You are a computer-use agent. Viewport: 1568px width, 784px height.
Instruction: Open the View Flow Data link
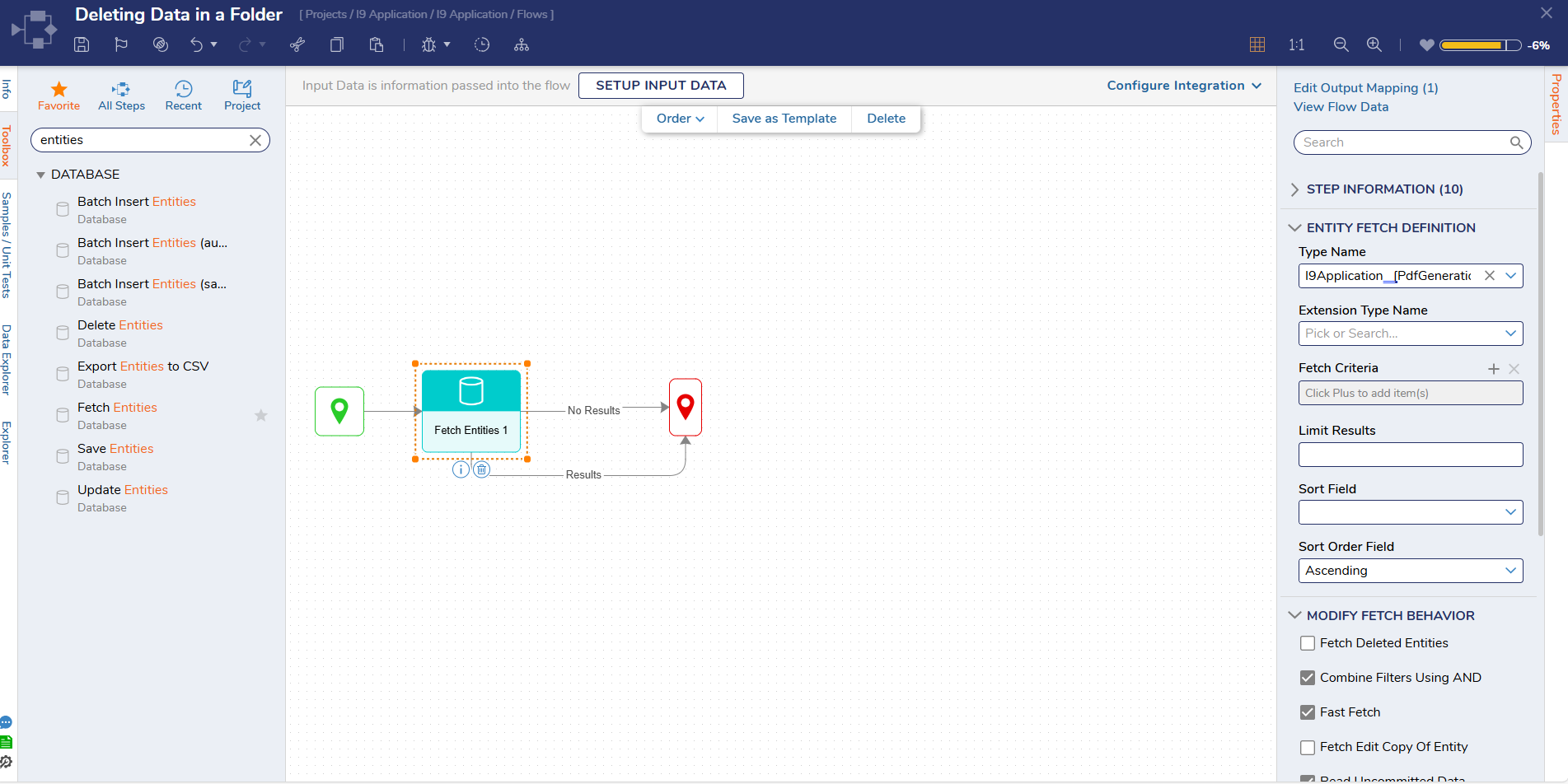point(1341,107)
